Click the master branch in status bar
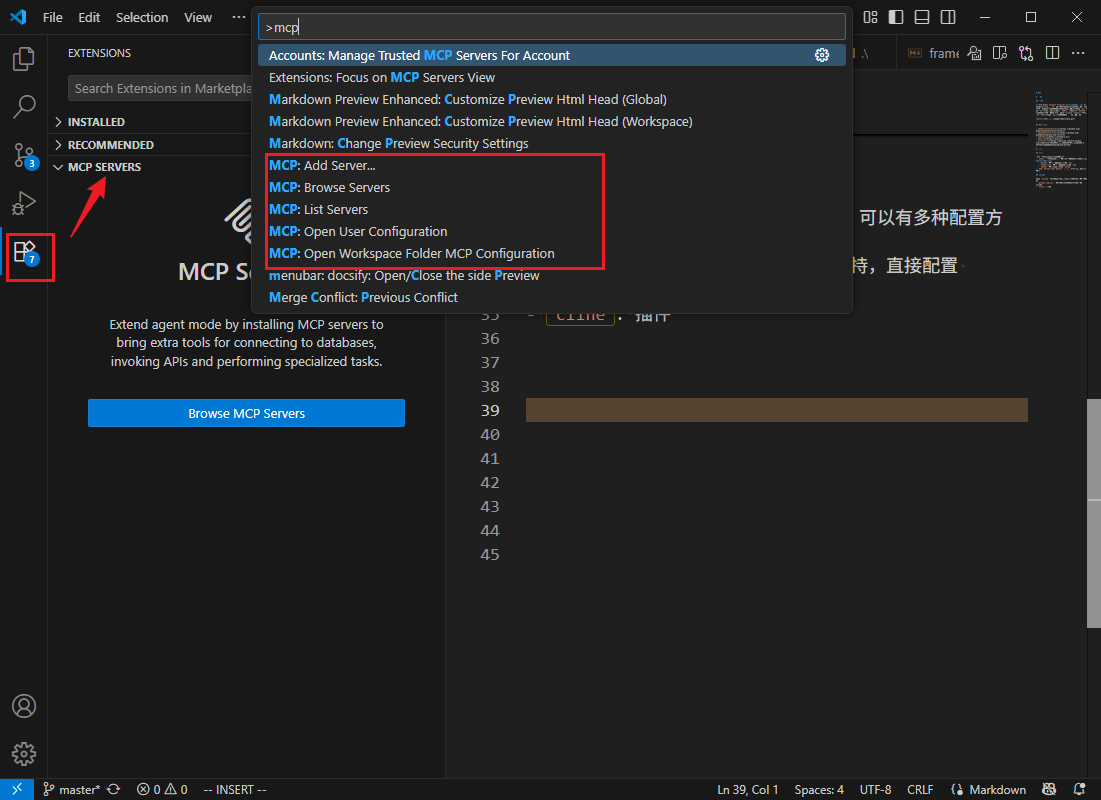This screenshot has width=1101, height=800. coord(72,789)
